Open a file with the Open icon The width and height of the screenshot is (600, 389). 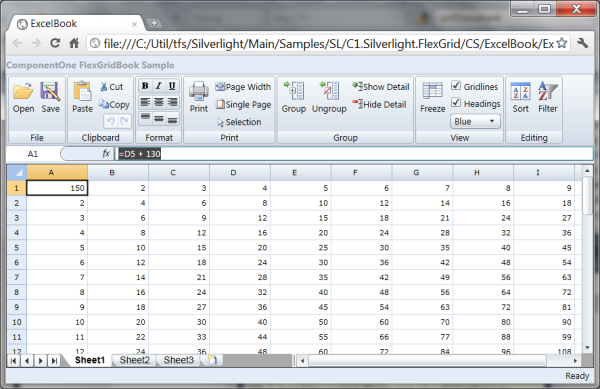(x=23, y=91)
